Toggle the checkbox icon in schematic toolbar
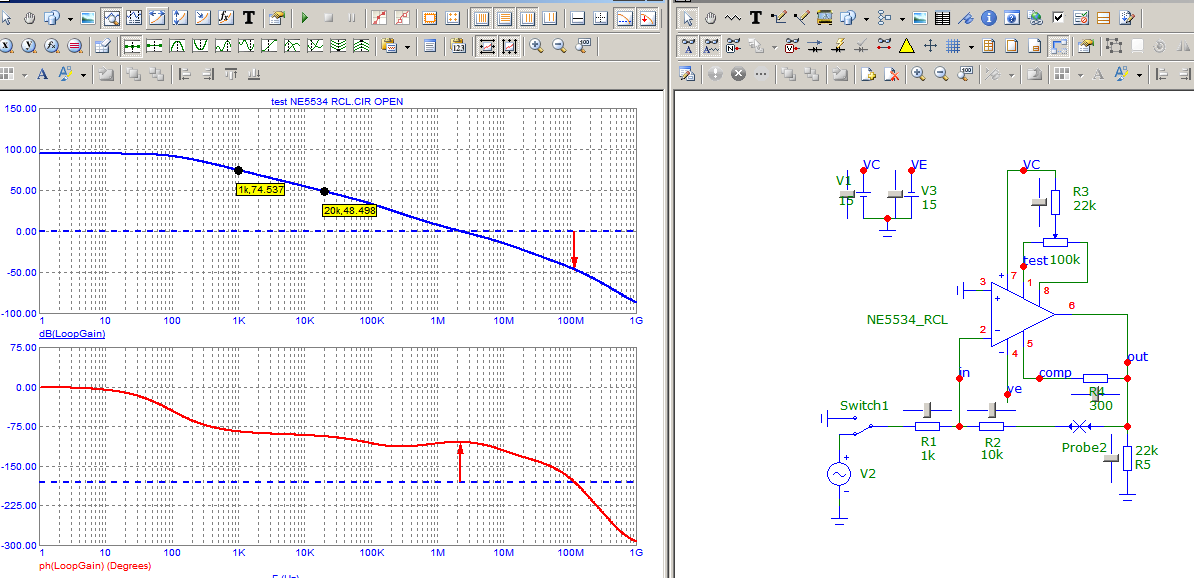This screenshot has width=1194, height=578. pos(1058,18)
